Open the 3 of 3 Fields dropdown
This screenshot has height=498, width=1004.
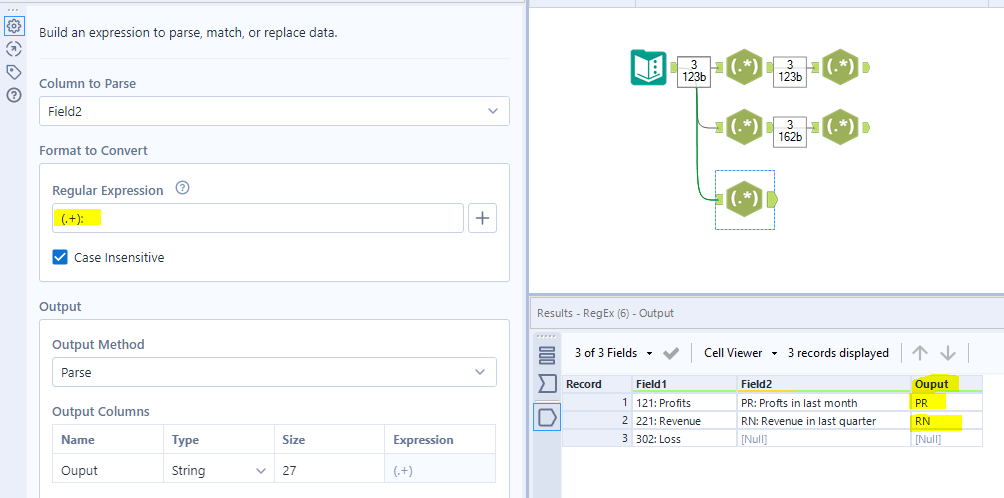point(613,353)
